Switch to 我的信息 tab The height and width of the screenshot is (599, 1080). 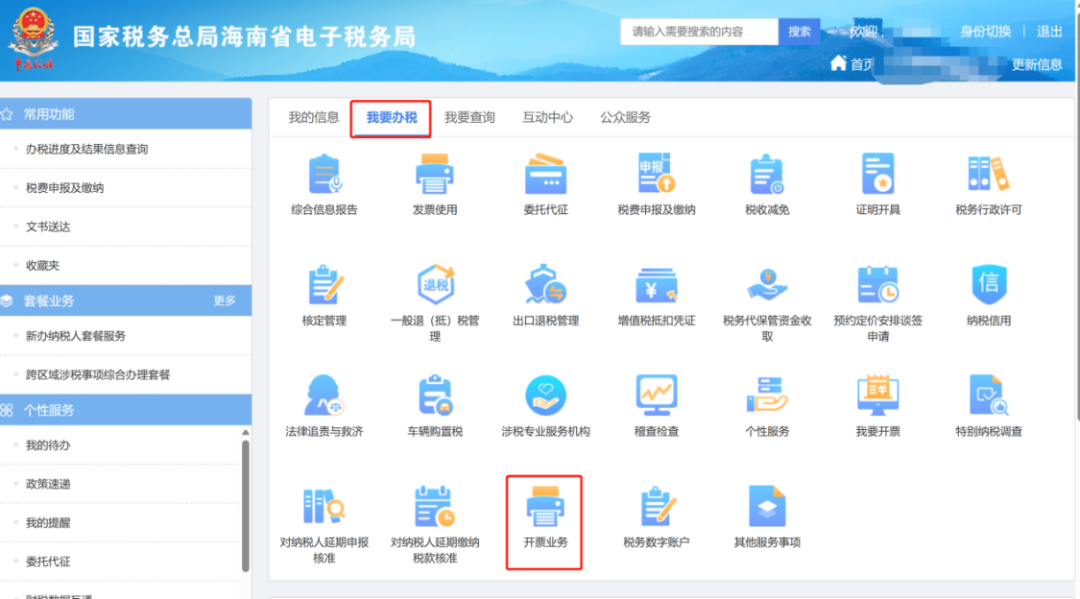pos(313,118)
